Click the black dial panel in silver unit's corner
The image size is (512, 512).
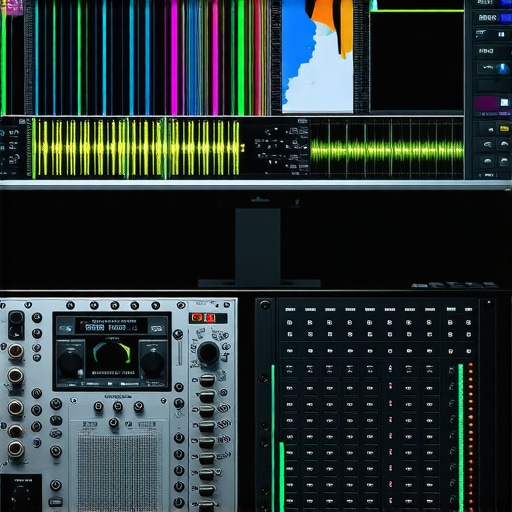(21, 493)
